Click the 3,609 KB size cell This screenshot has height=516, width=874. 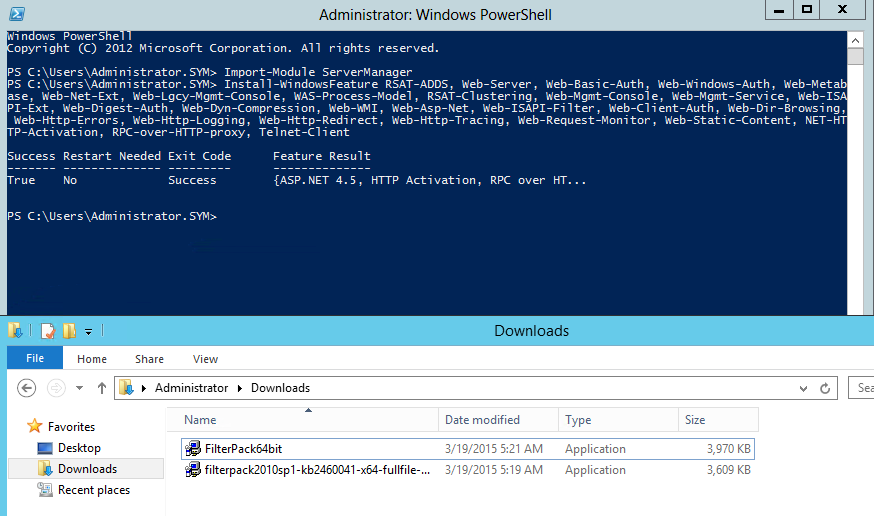click(x=729, y=470)
